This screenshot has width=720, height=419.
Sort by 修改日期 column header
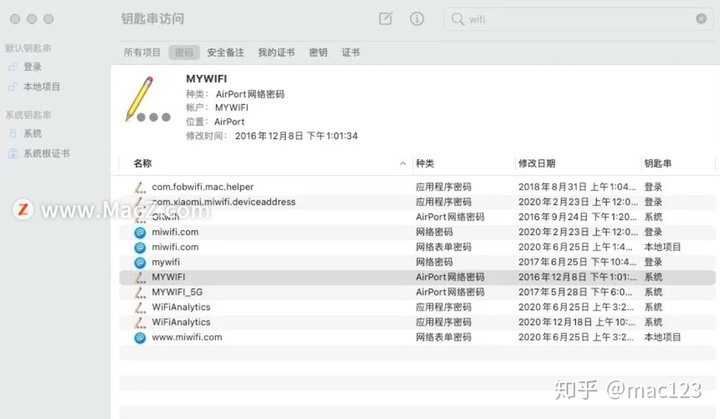tap(537, 164)
